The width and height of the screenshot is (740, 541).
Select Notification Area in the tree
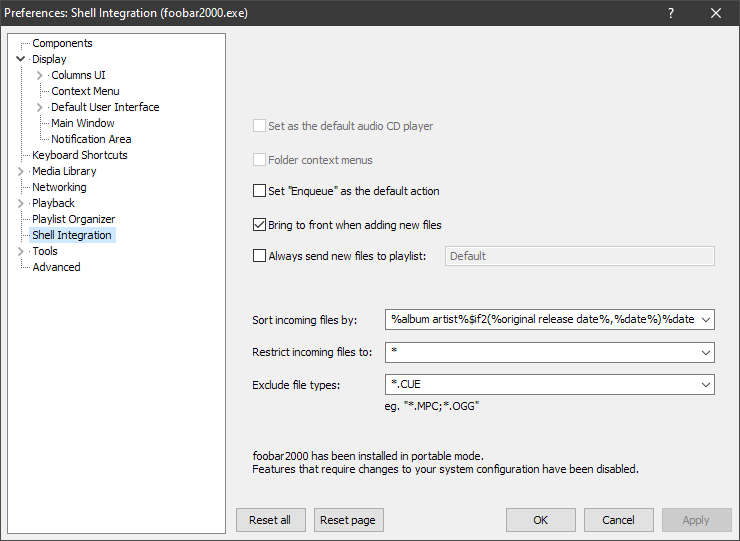91,139
